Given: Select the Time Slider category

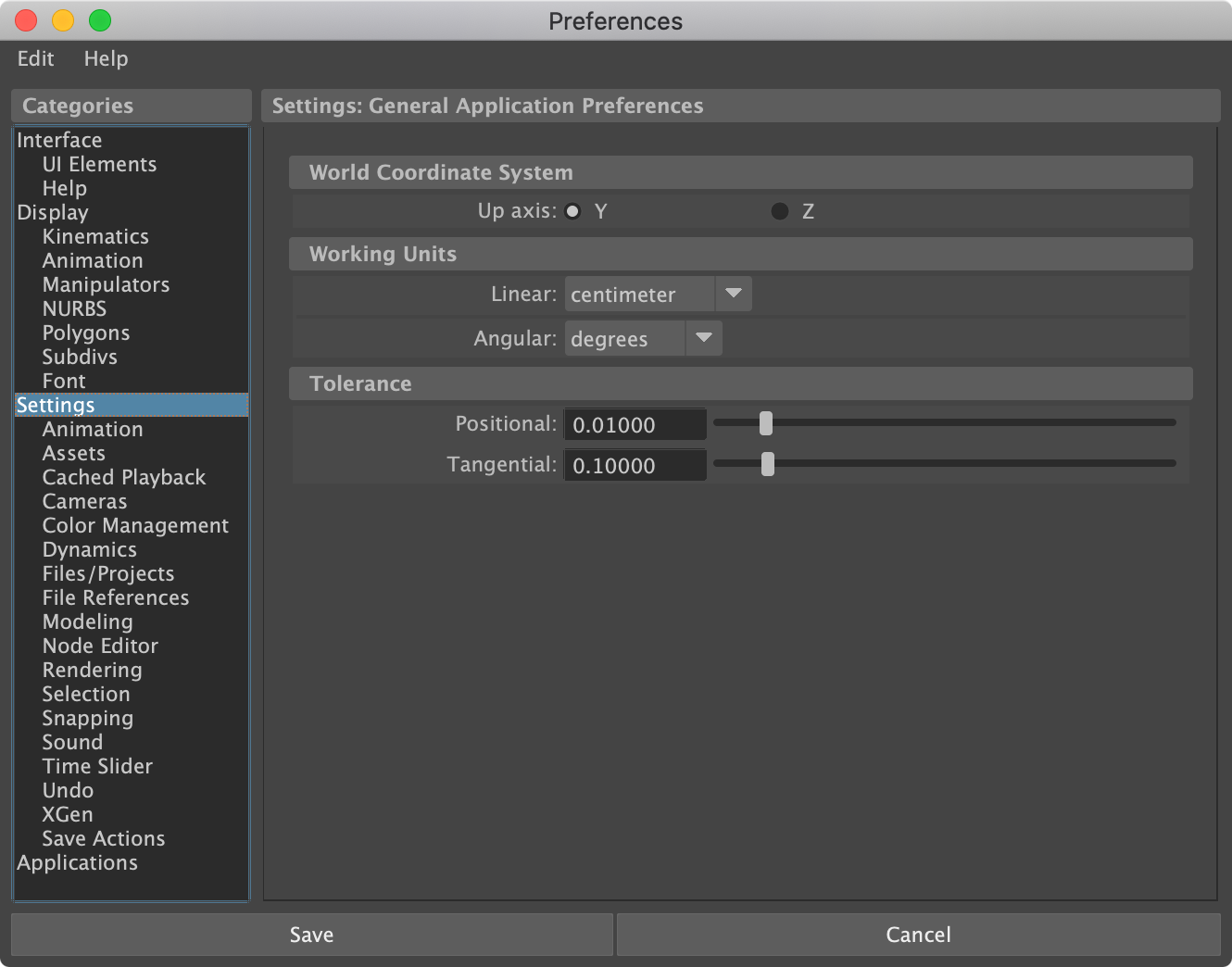Looking at the screenshot, I should pyautogui.click(x=97, y=766).
